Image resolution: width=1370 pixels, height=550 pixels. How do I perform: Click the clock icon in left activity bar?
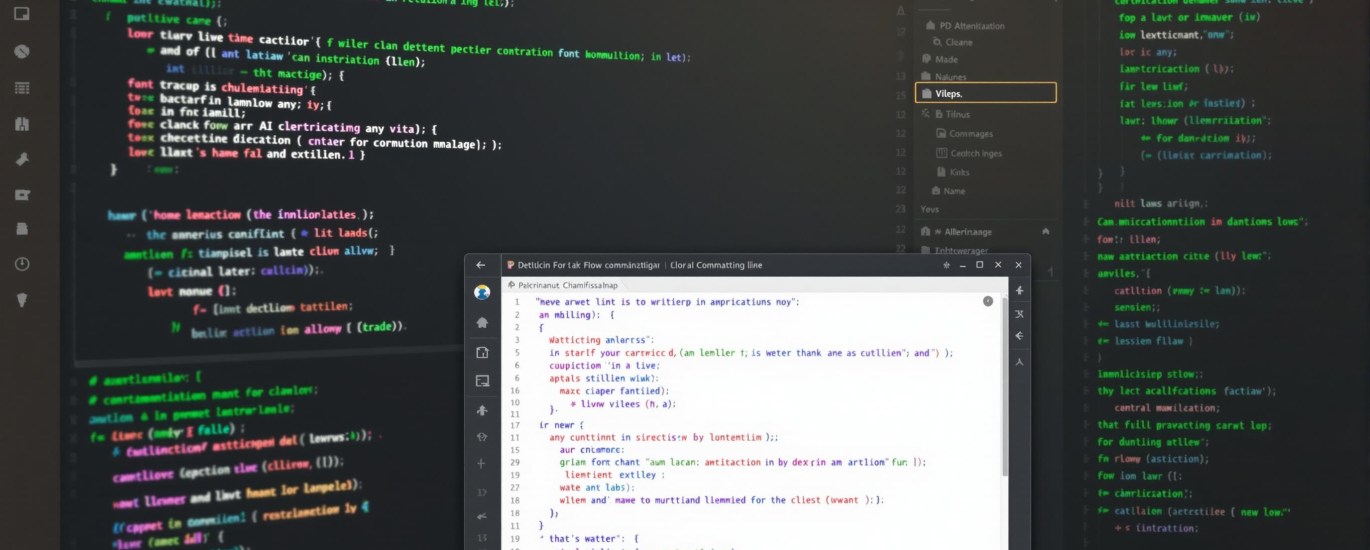tap(21, 264)
